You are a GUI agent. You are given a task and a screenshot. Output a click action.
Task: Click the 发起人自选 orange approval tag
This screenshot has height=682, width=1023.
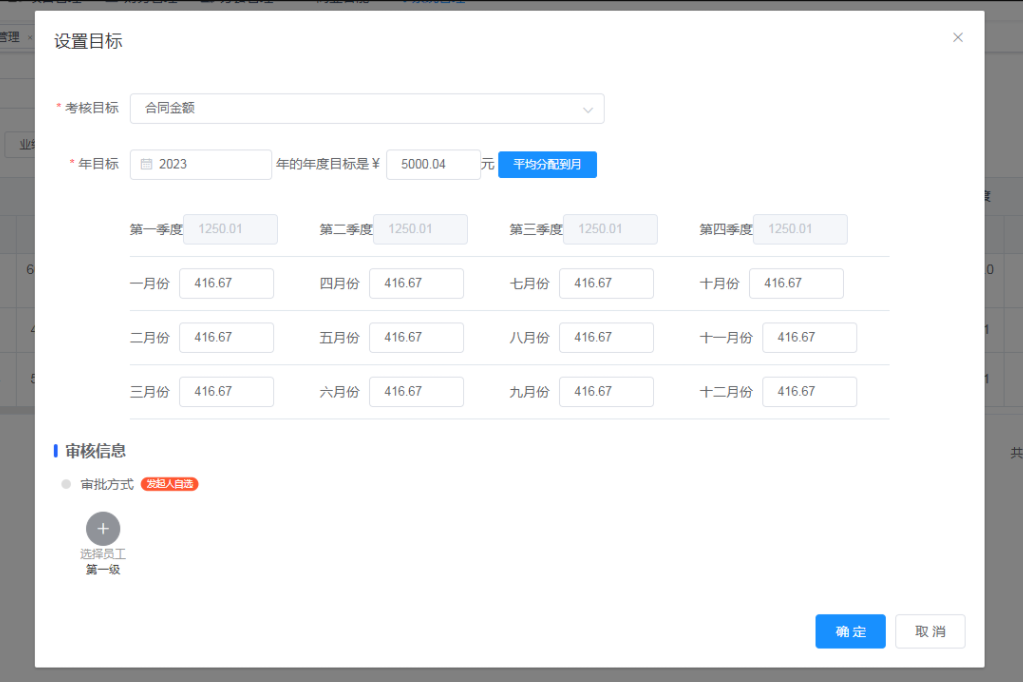click(x=169, y=484)
